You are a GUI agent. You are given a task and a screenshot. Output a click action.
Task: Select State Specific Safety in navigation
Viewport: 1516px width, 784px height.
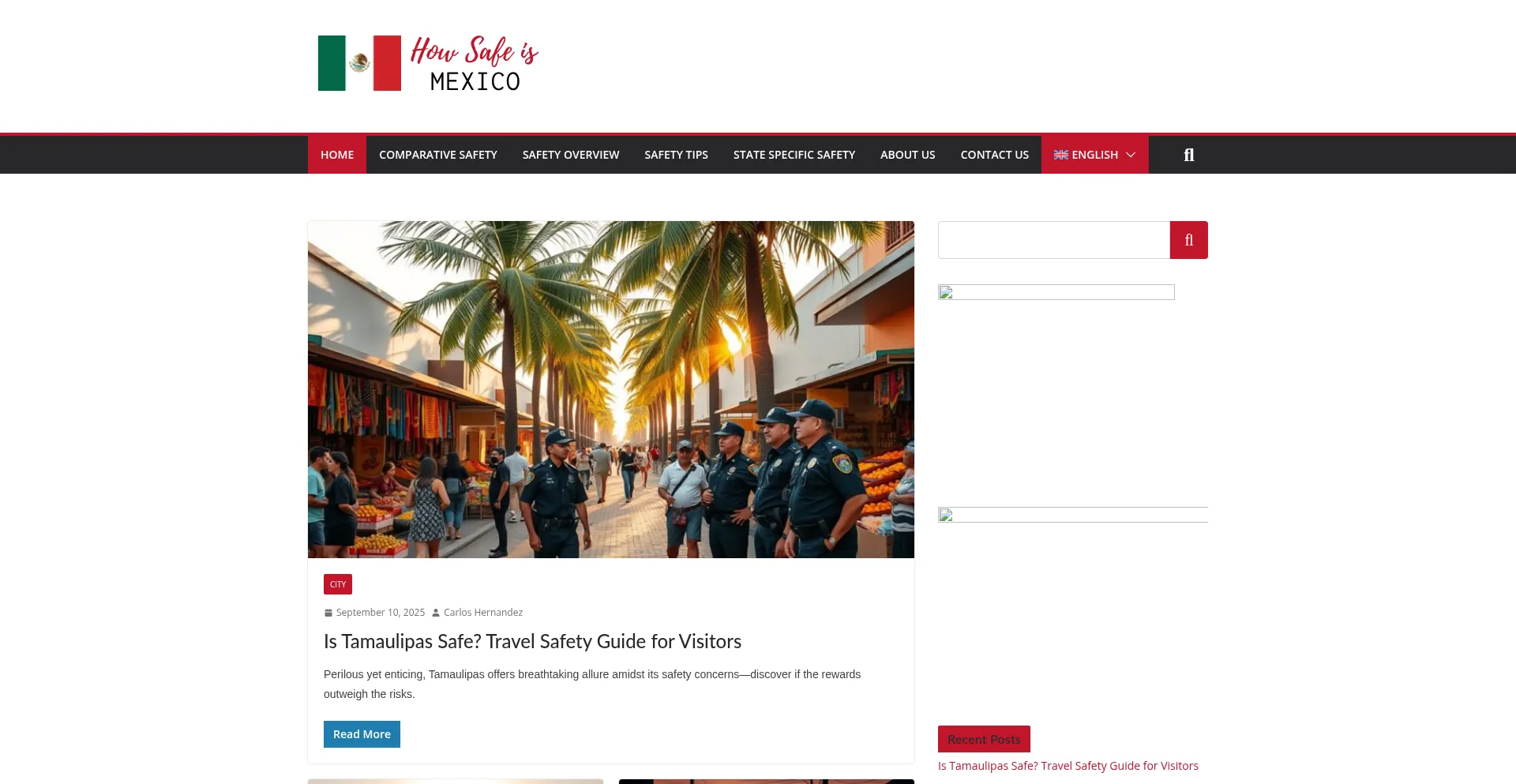794,155
